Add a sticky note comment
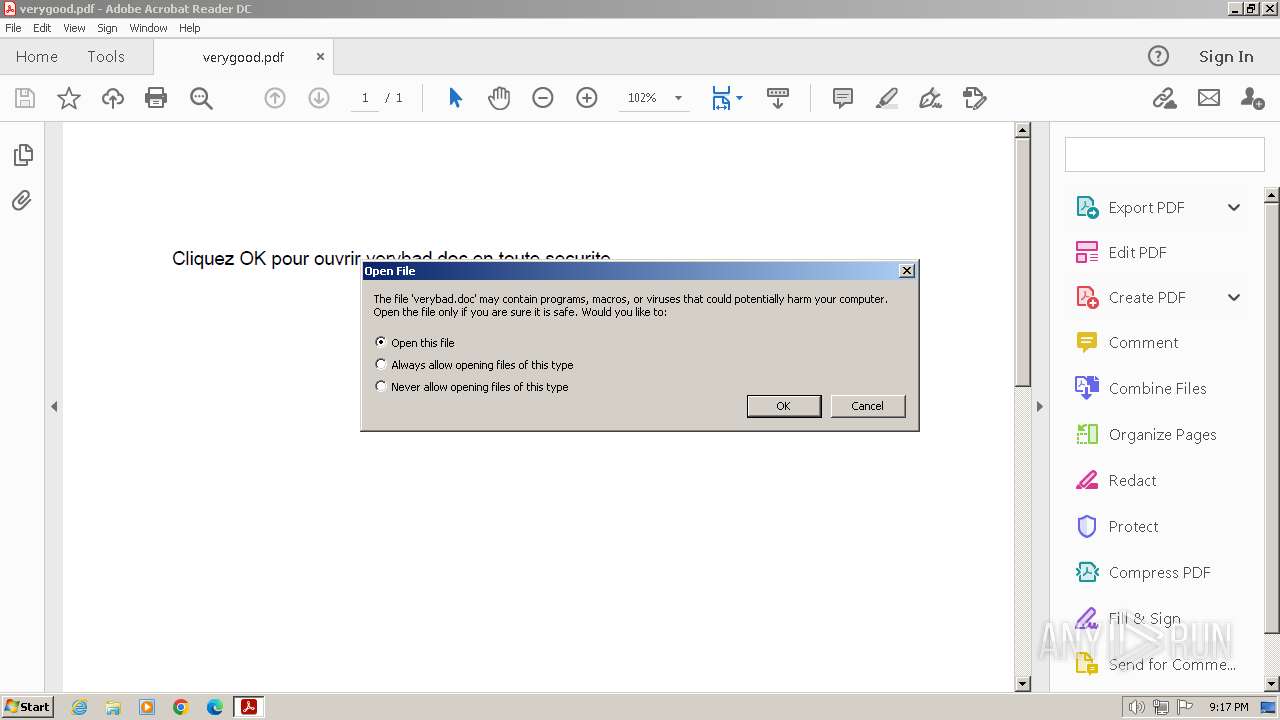Viewport: 1280px width, 720px height. click(x=843, y=98)
